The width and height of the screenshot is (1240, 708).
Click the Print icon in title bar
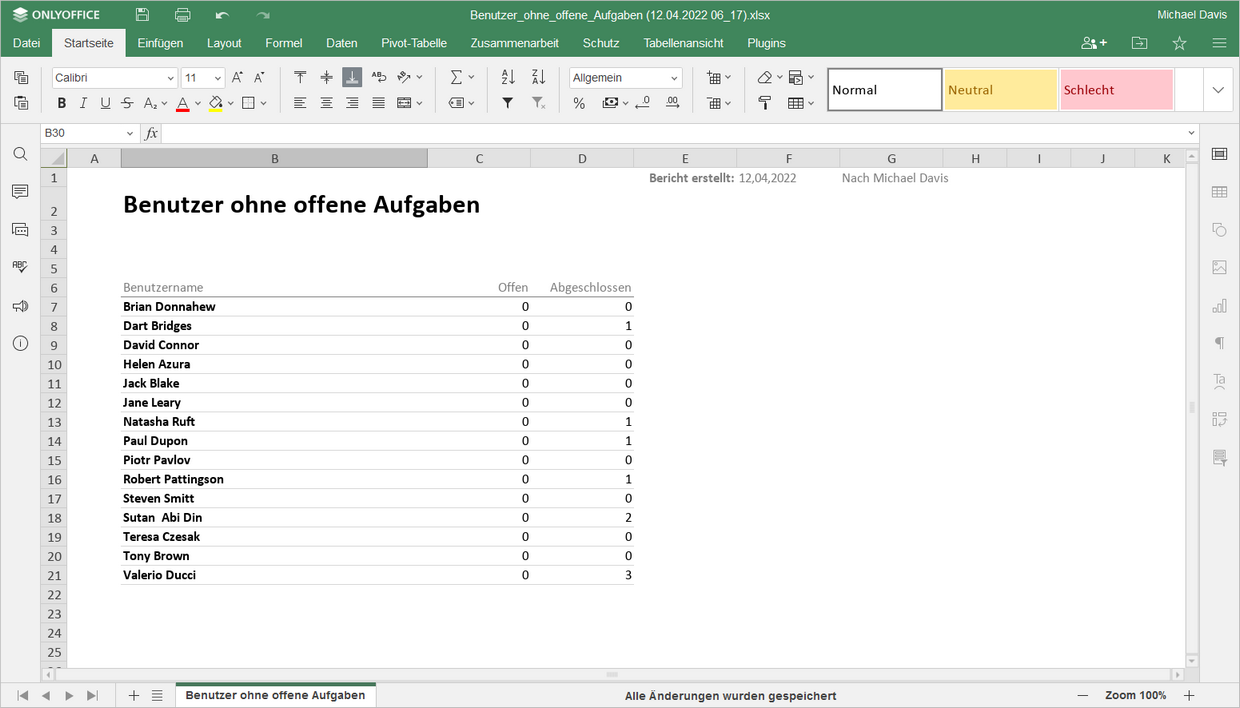[182, 15]
